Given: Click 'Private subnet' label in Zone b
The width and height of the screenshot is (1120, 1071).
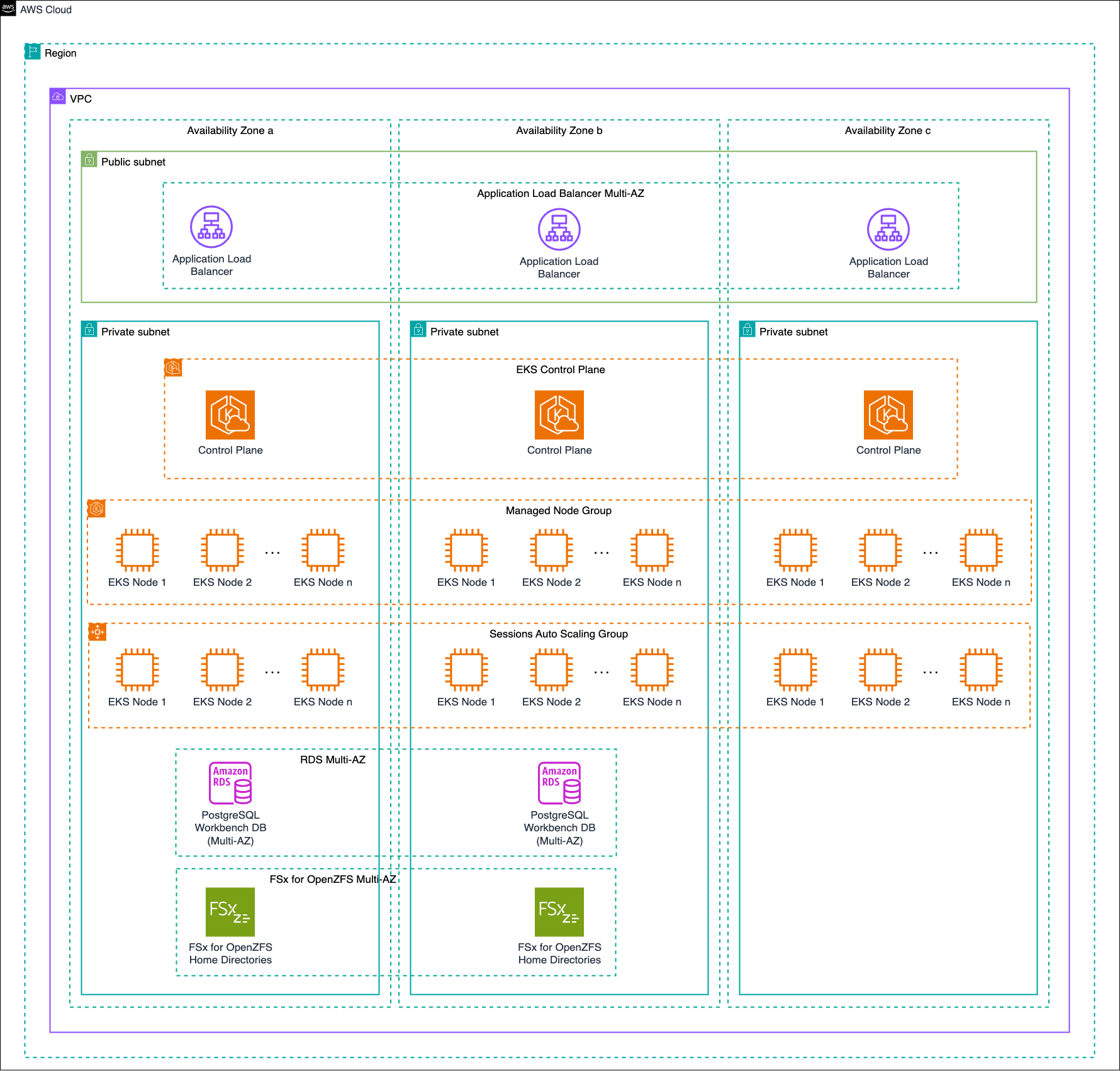Looking at the screenshot, I should pyautogui.click(x=464, y=332).
